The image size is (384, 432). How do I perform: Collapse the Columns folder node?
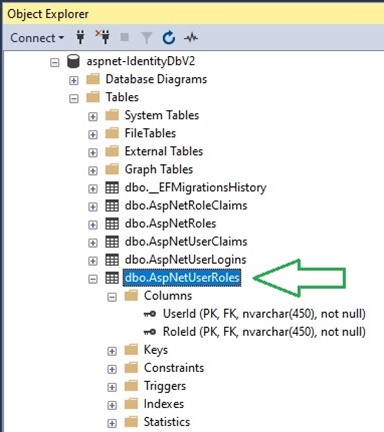[112, 297]
